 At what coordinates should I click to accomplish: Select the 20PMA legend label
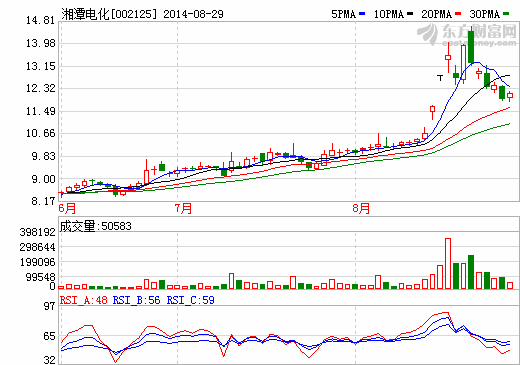[436, 14]
